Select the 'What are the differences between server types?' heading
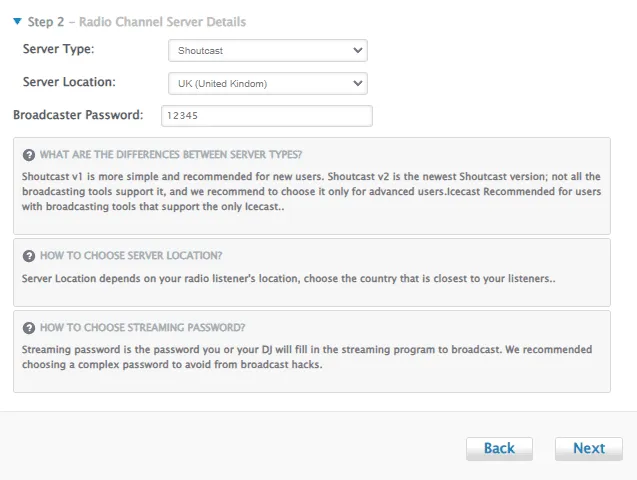637x480 pixels. point(171,155)
